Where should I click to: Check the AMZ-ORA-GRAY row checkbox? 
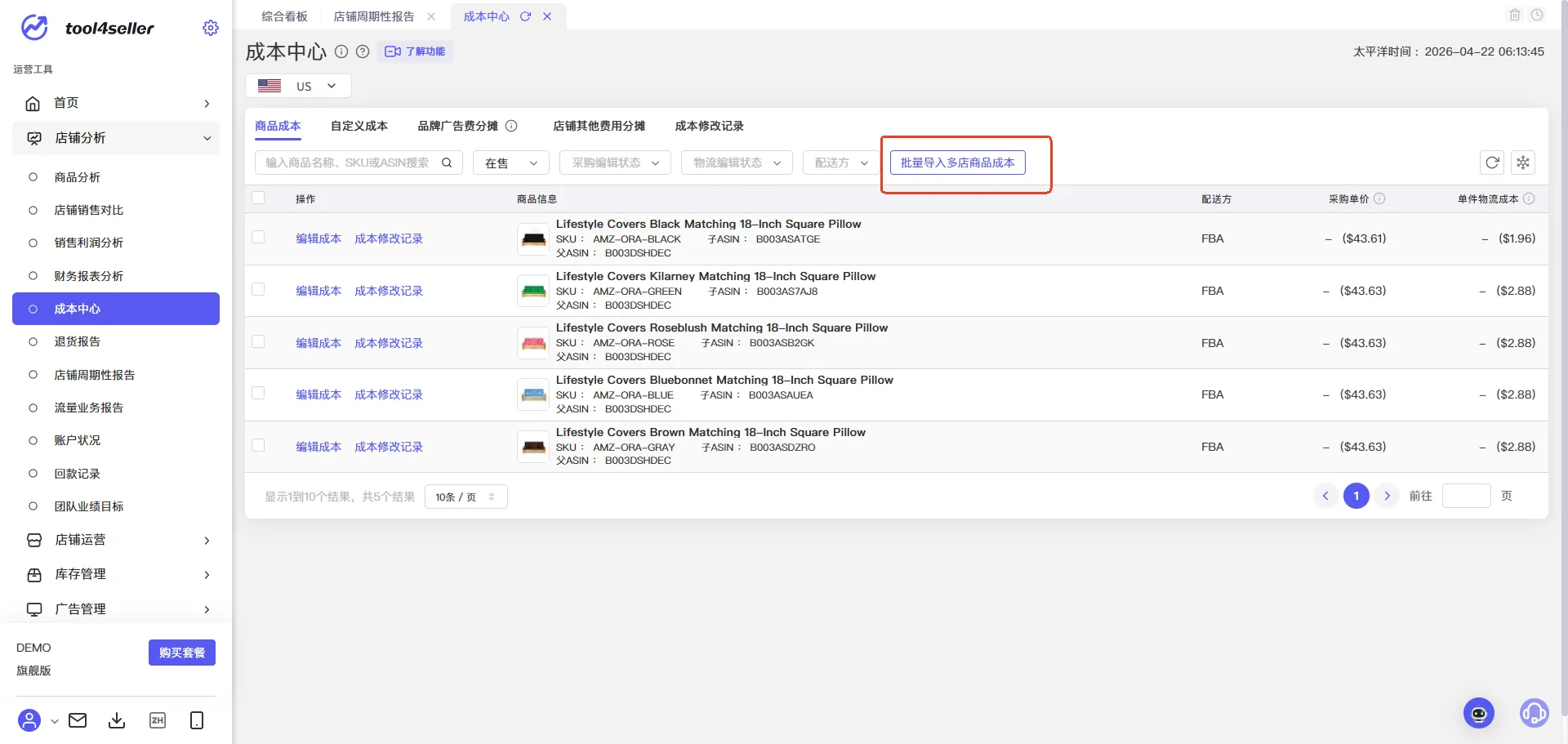pyautogui.click(x=258, y=445)
